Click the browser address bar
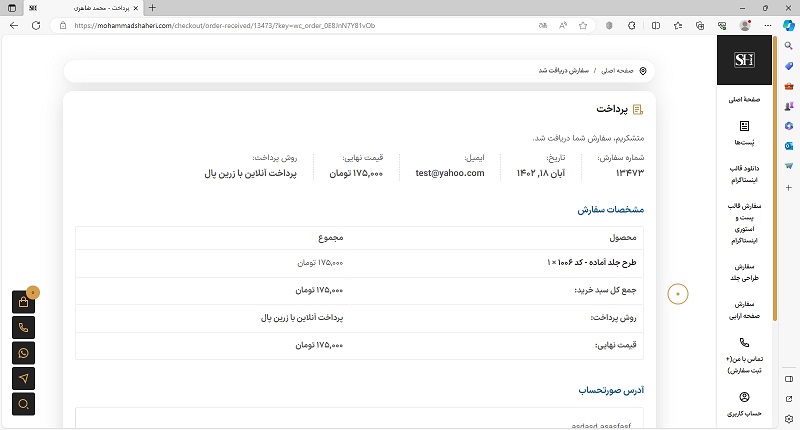The height and width of the screenshot is (430, 800). (300, 25)
